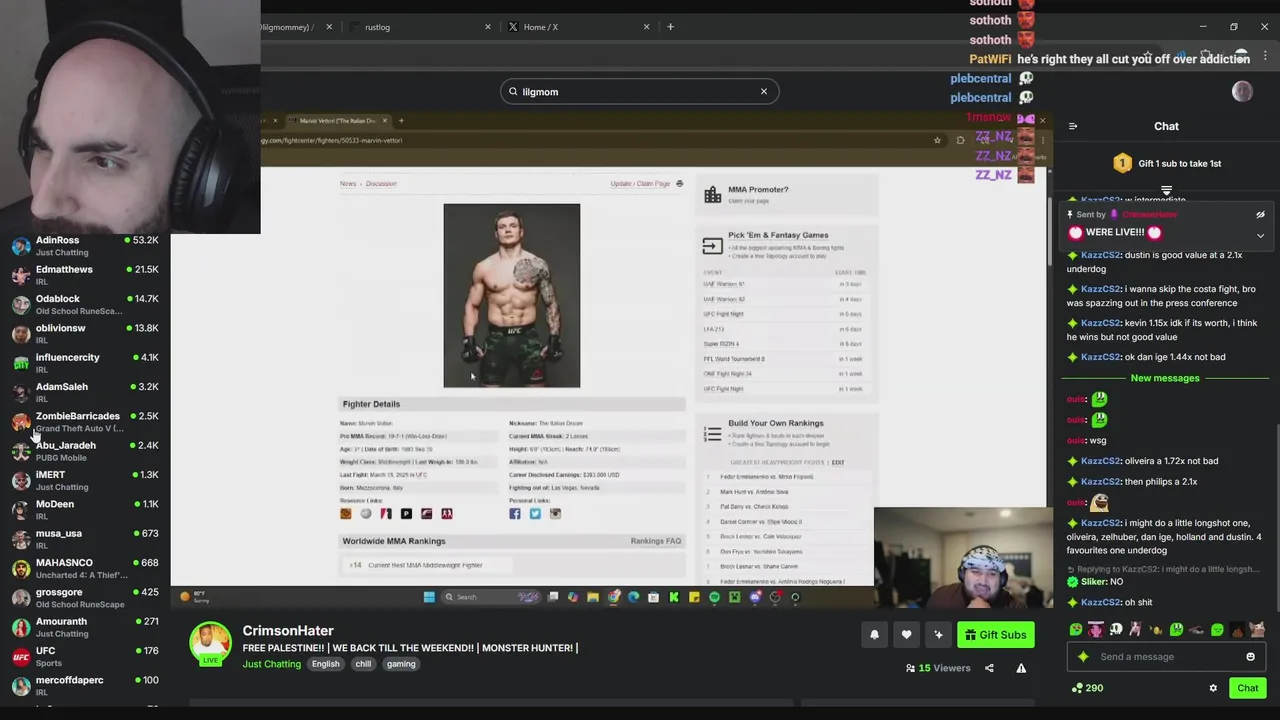
Task: Open oblivionsw channel in the sidebar
Action: (x=85, y=334)
